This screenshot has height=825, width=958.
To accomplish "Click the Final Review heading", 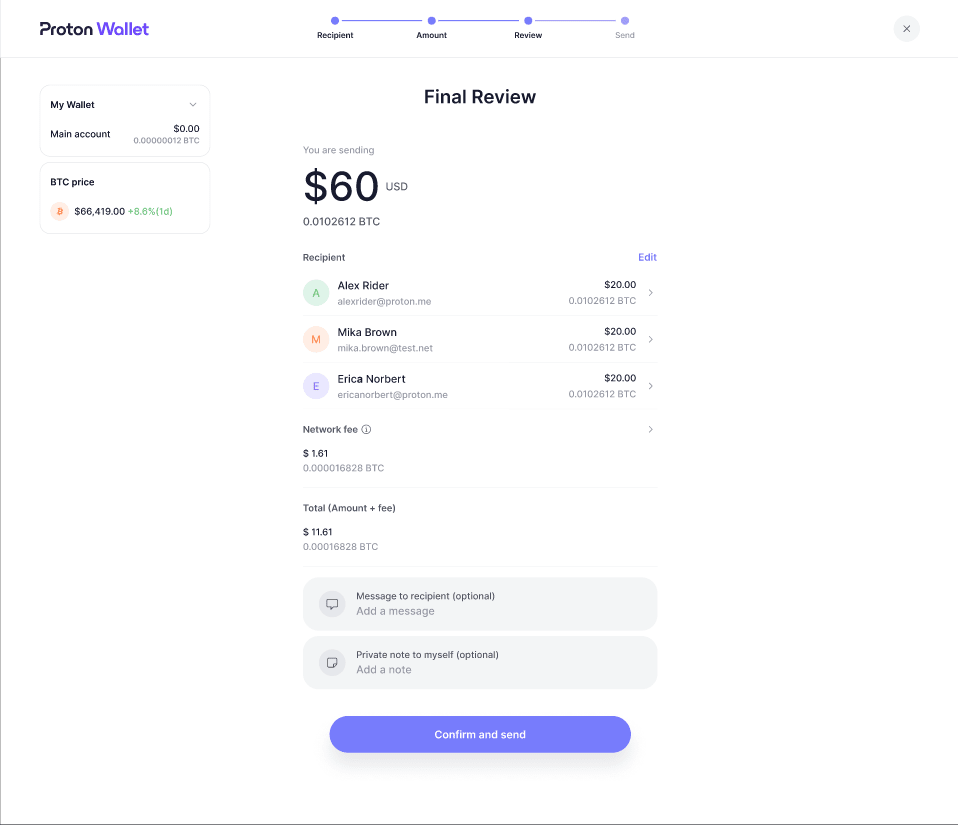I will pyautogui.click(x=480, y=97).
